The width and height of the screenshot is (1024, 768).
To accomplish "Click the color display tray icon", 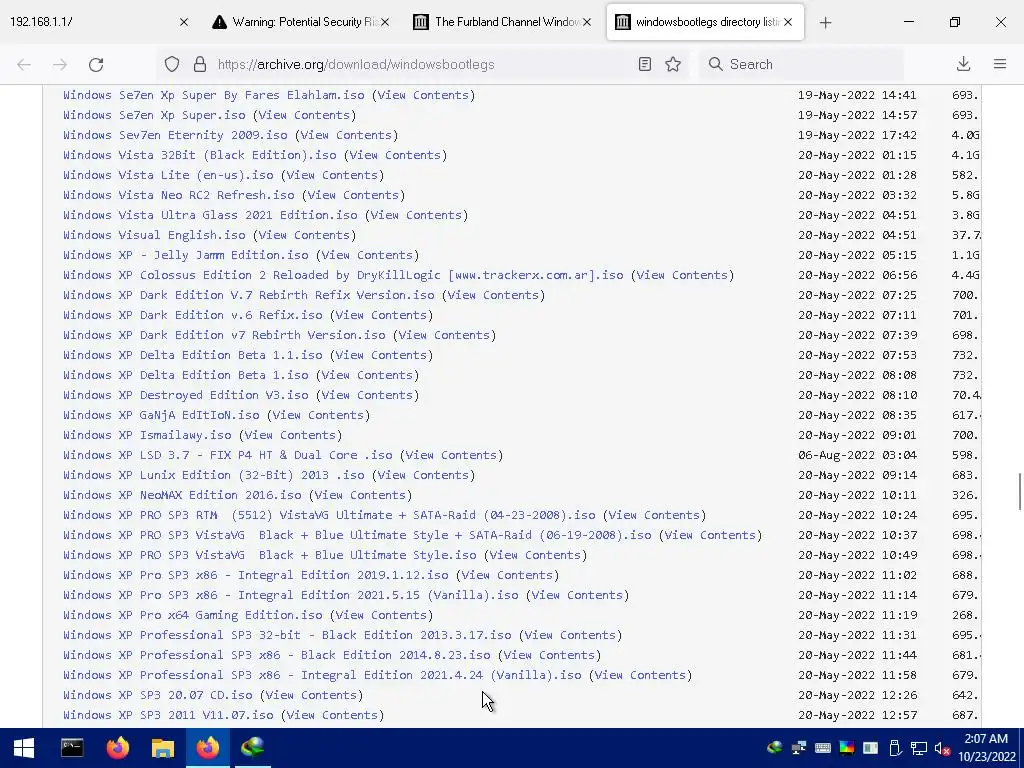I will (x=846, y=748).
